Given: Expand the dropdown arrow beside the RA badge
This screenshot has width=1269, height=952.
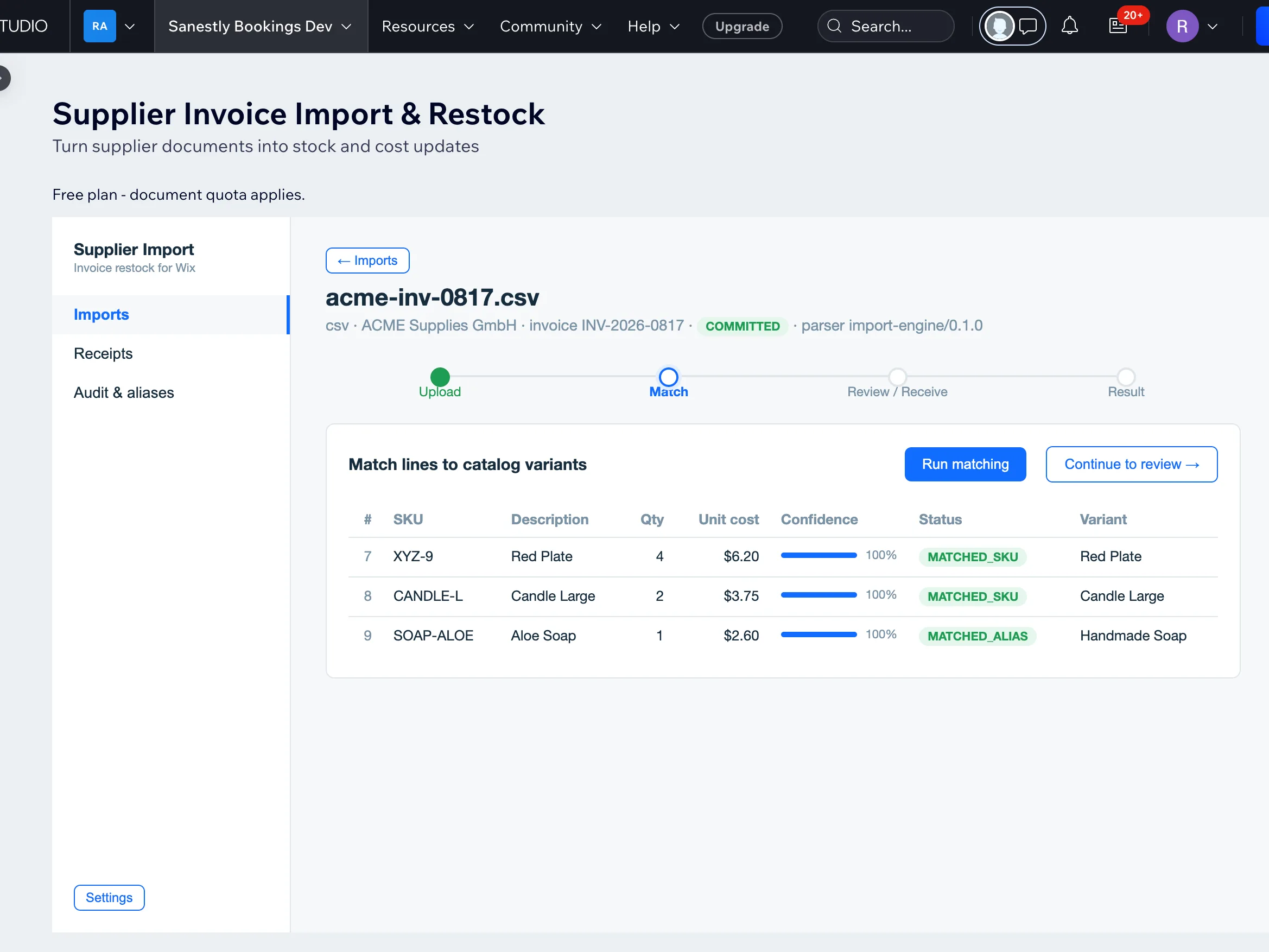Looking at the screenshot, I should [x=130, y=27].
